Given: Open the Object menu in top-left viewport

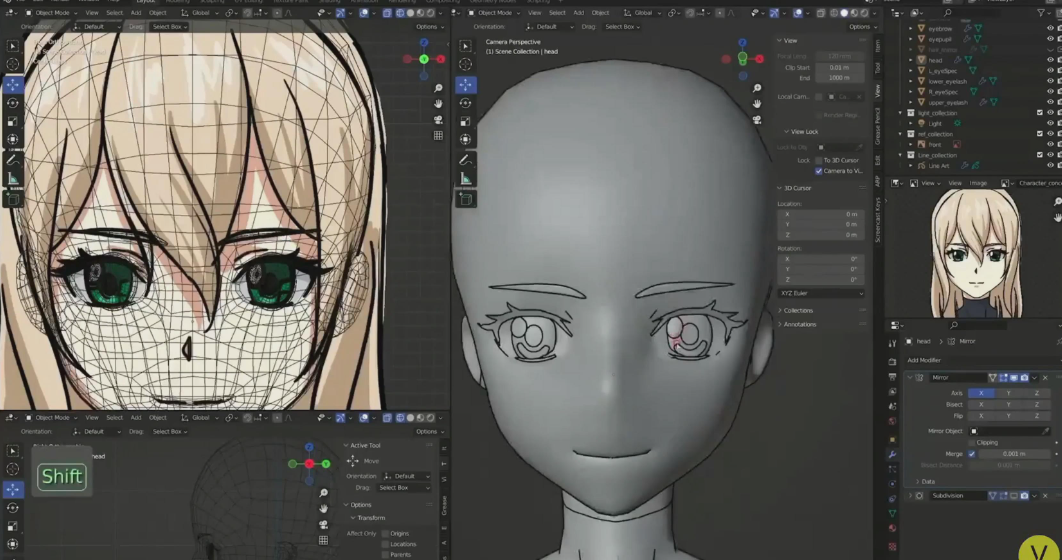Looking at the screenshot, I should (158, 13).
